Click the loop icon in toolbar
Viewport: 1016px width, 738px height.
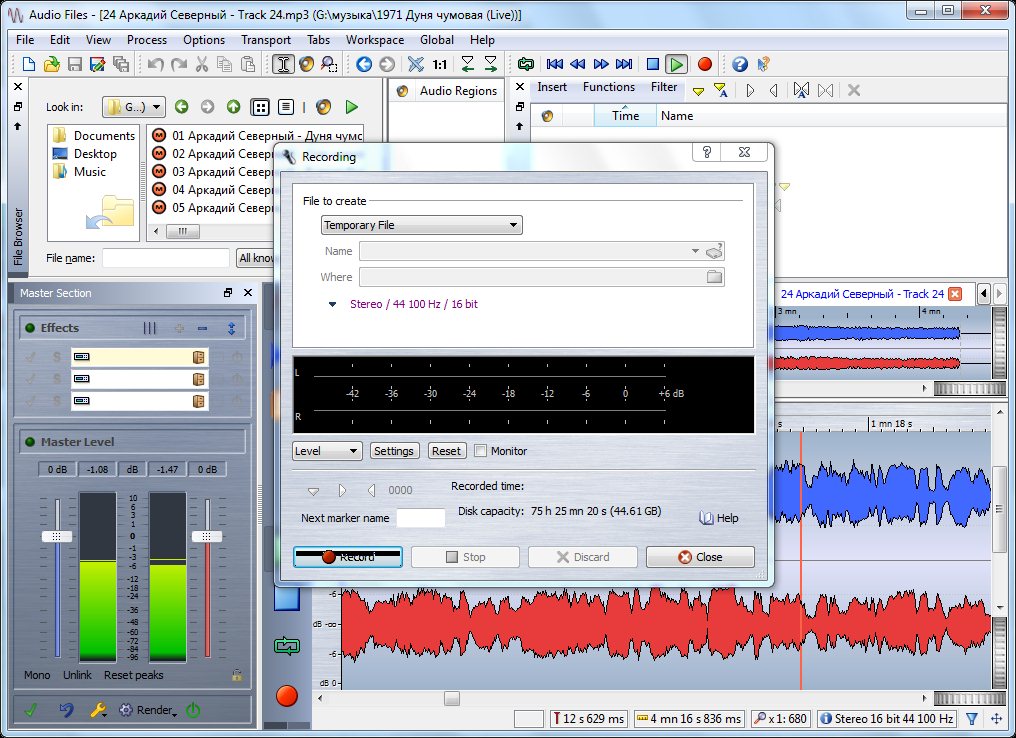point(525,64)
